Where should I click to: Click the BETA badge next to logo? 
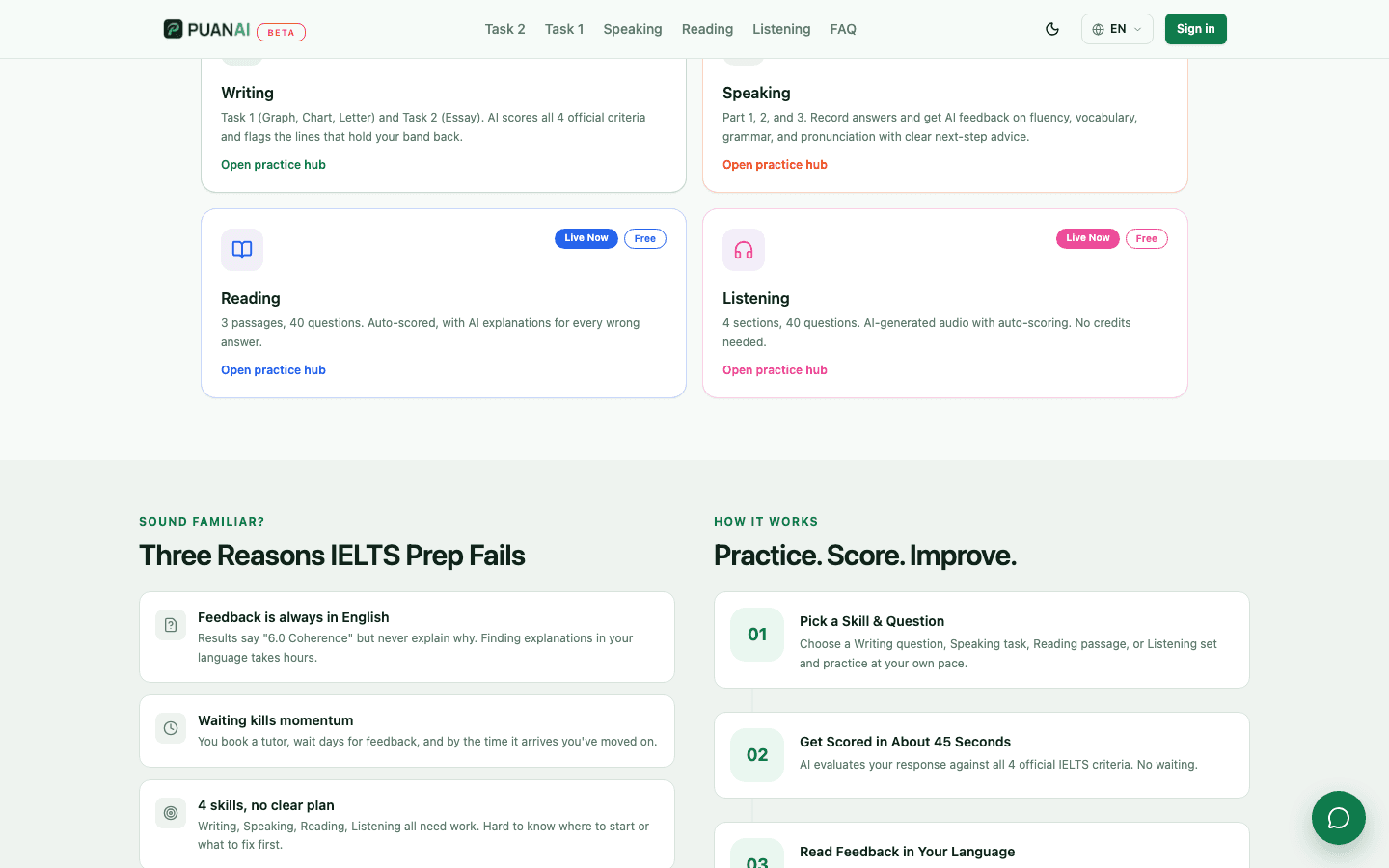(x=281, y=33)
